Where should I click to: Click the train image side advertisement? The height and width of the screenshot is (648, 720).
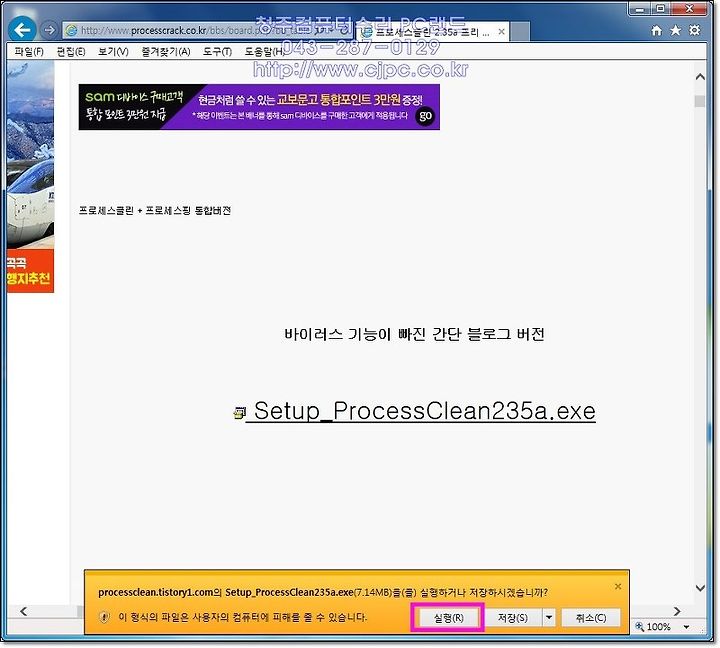click(30, 155)
